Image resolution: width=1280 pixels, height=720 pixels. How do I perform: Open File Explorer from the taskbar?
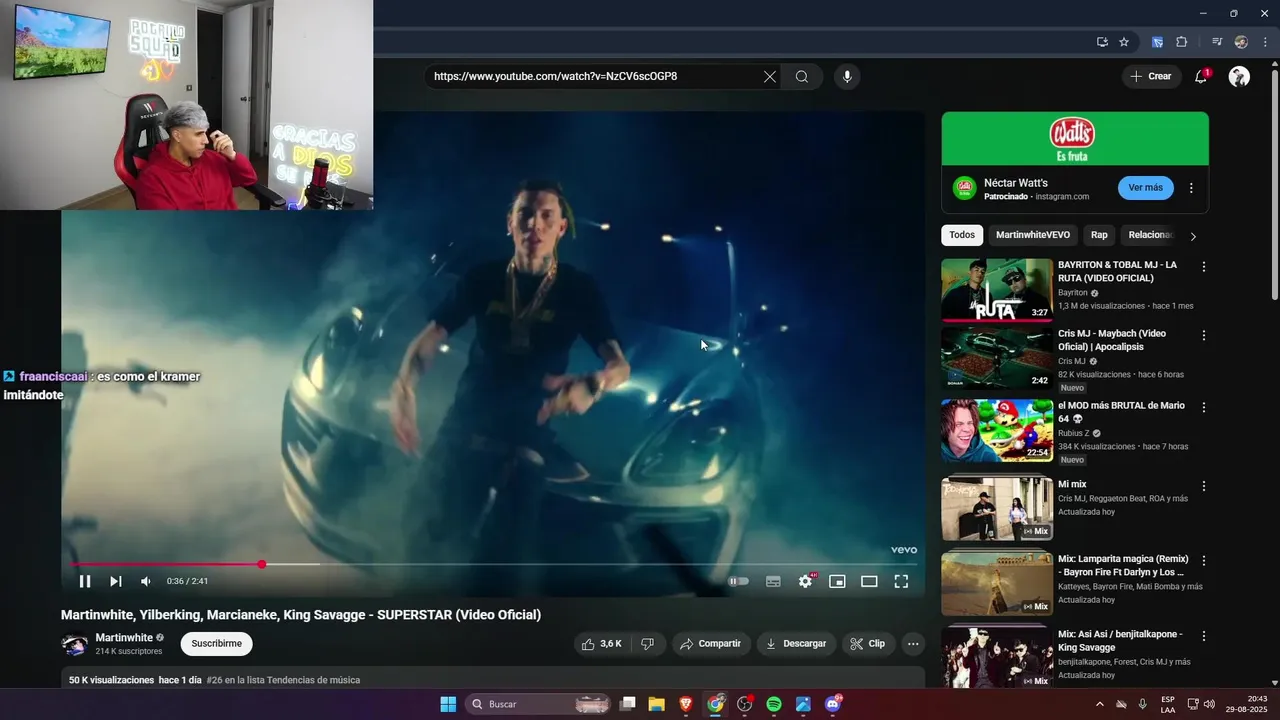point(656,704)
